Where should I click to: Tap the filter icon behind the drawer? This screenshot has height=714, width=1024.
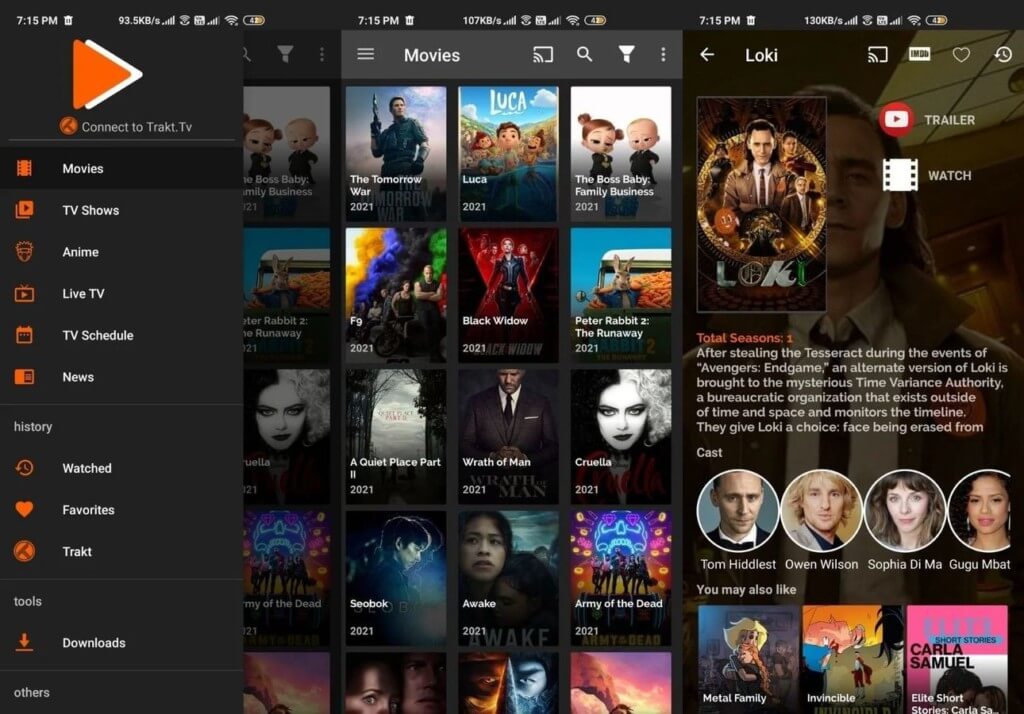[285, 54]
